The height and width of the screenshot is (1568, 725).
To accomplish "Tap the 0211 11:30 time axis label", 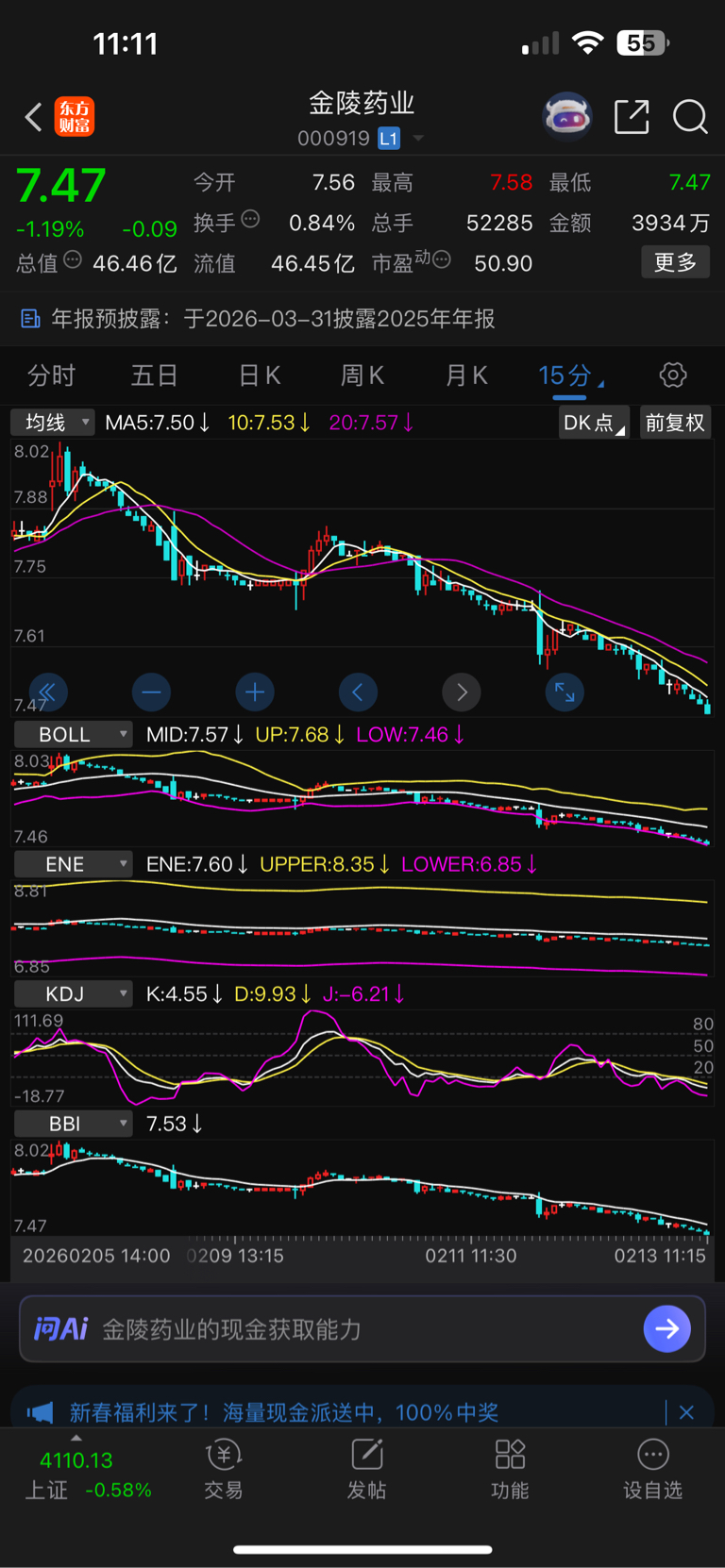I will tap(471, 1256).
